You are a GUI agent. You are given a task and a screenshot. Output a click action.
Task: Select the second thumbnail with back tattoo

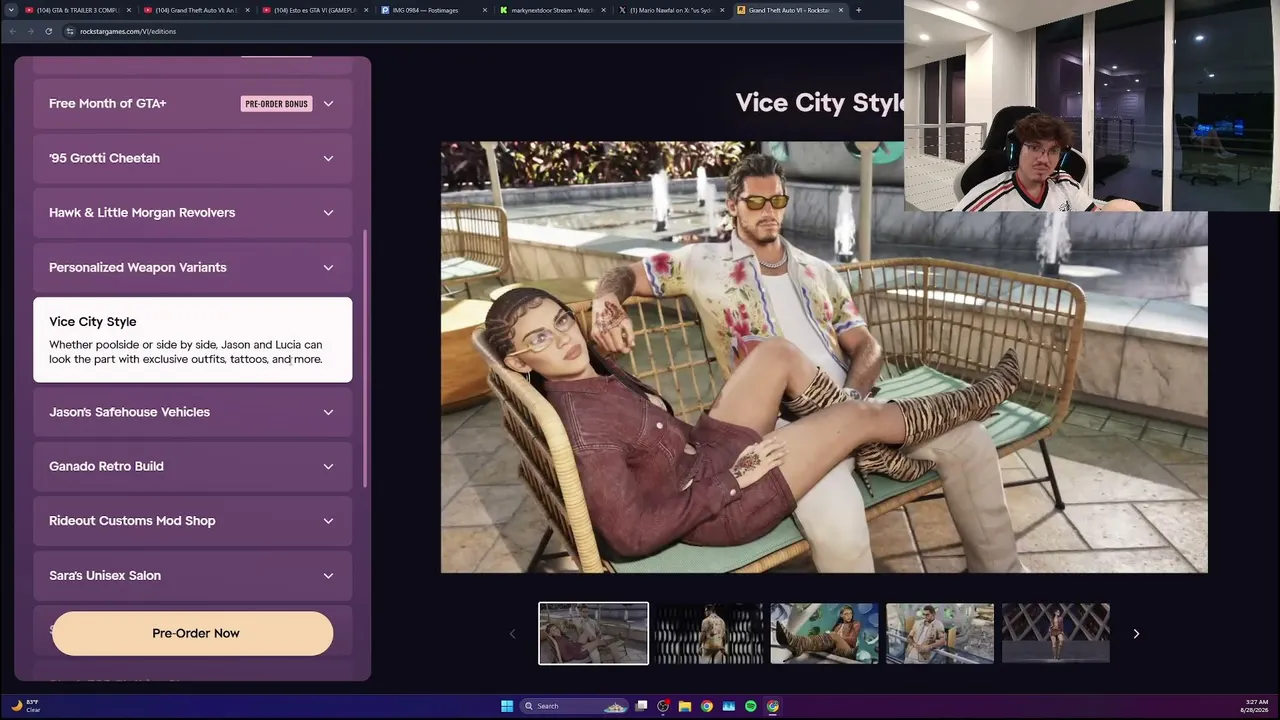pos(709,633)
